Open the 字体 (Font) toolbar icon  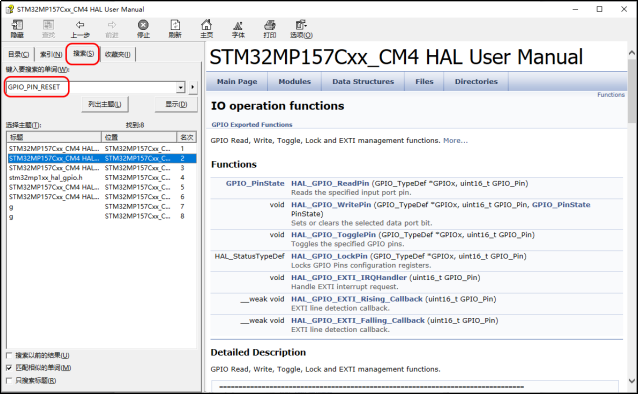point(238,29)
